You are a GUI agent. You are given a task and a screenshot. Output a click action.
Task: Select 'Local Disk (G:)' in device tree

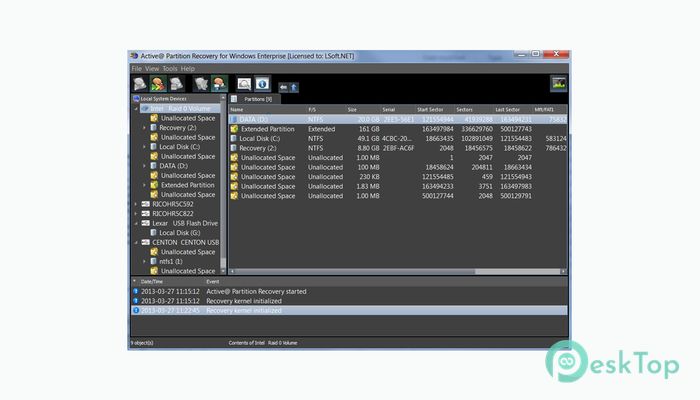coord(180,233)
